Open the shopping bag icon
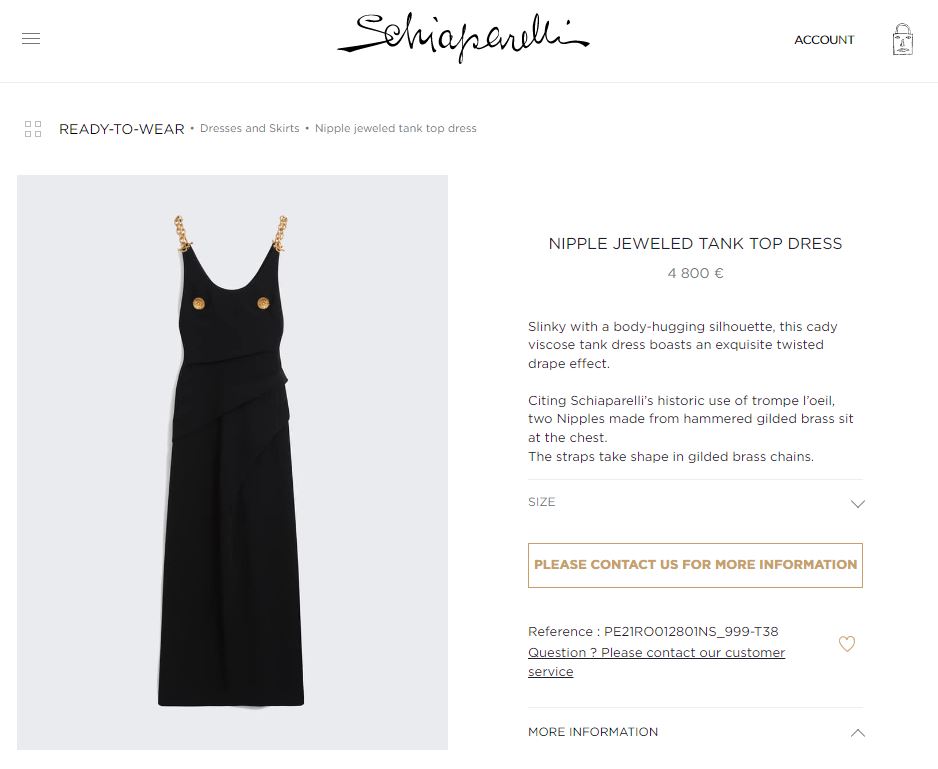This screenshot has width=938, height=769. (902, 39)
